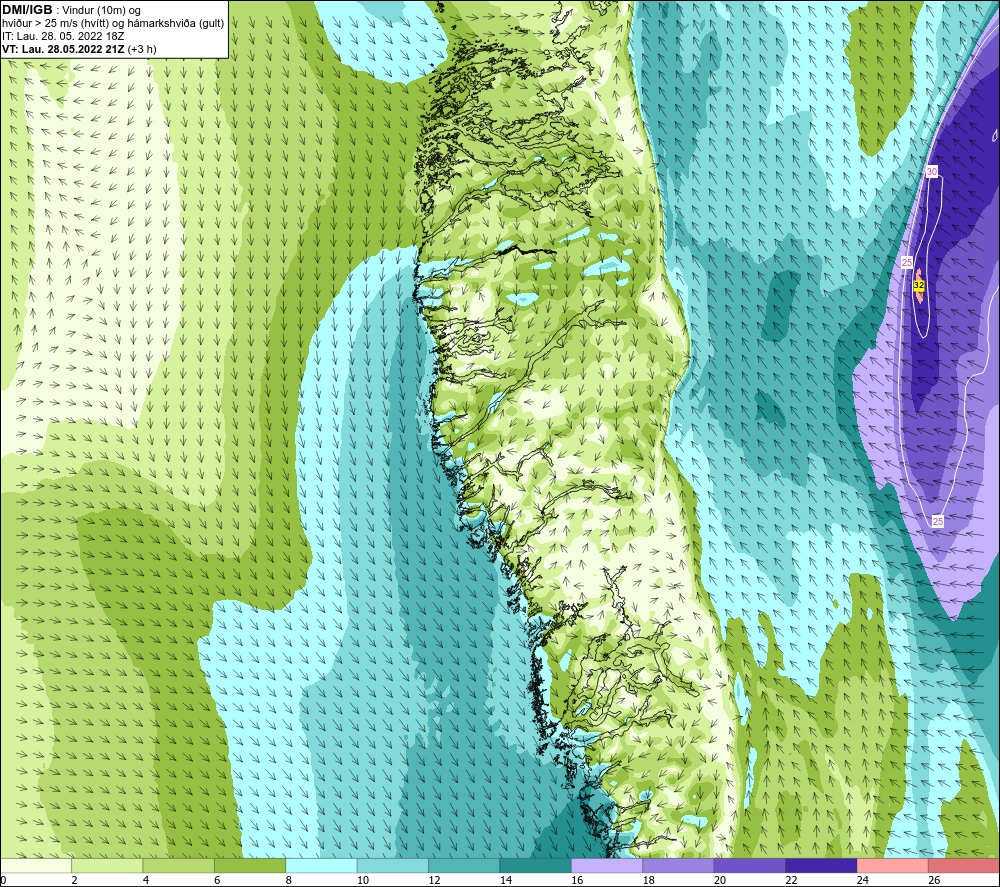
Task: Click the legend scale number 10
Action: [x=363, y=880]
